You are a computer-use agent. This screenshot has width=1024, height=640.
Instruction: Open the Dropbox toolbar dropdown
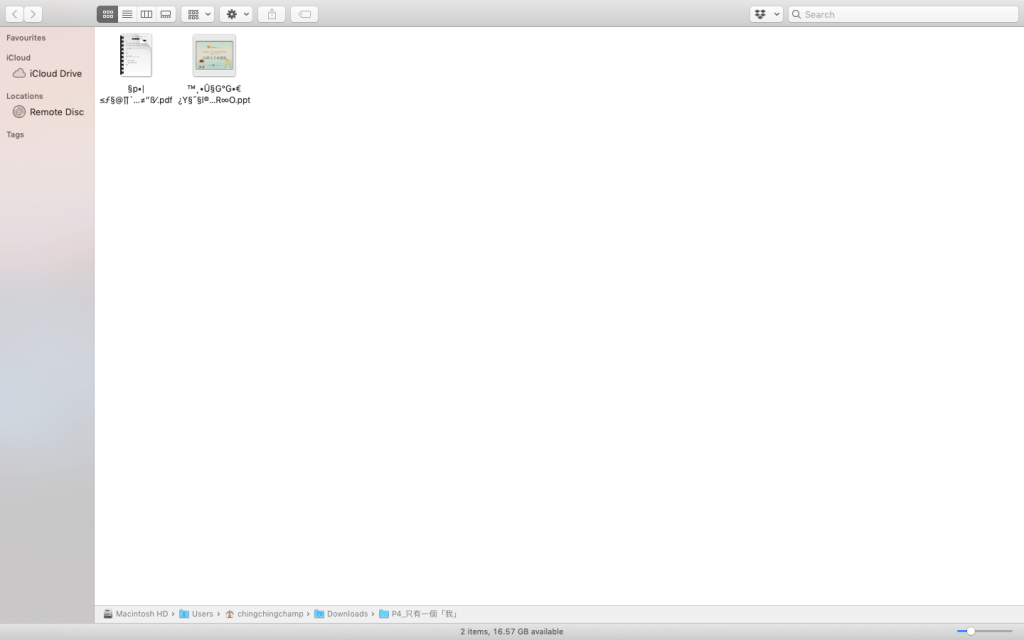[x=766, y=14]
